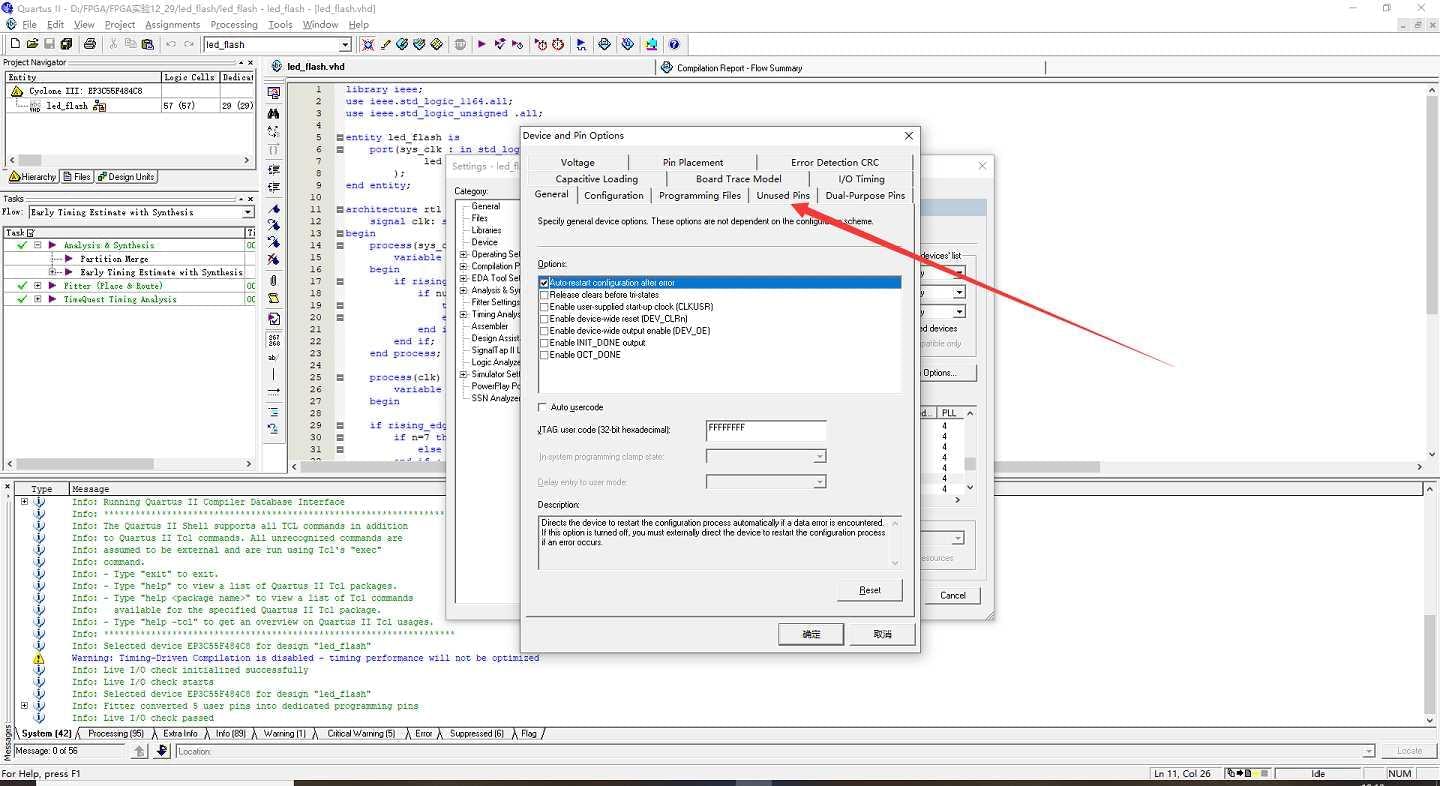Expand the Early Timing Estimate with Synthesis task
The width and height of the screenshot is (1440, 786).
click(x=54, y=272)
